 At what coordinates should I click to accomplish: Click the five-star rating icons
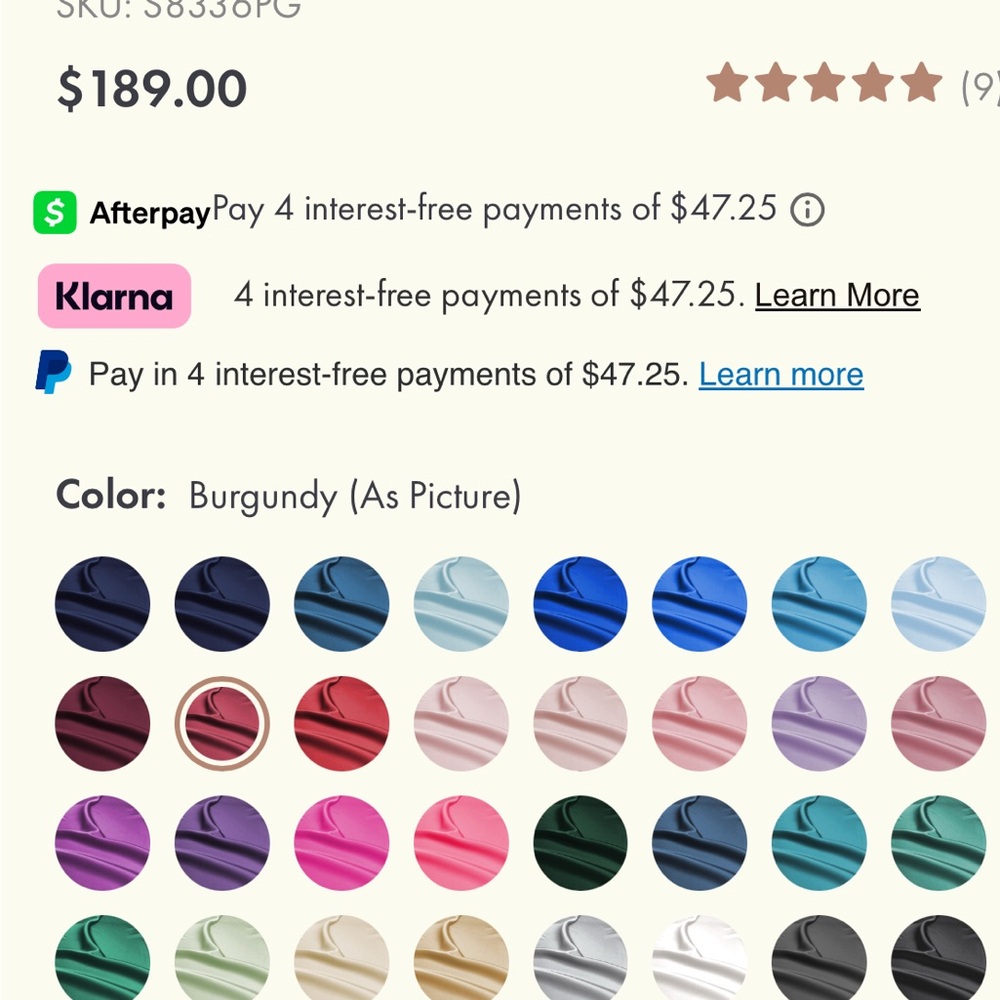(x=825, y=83)
